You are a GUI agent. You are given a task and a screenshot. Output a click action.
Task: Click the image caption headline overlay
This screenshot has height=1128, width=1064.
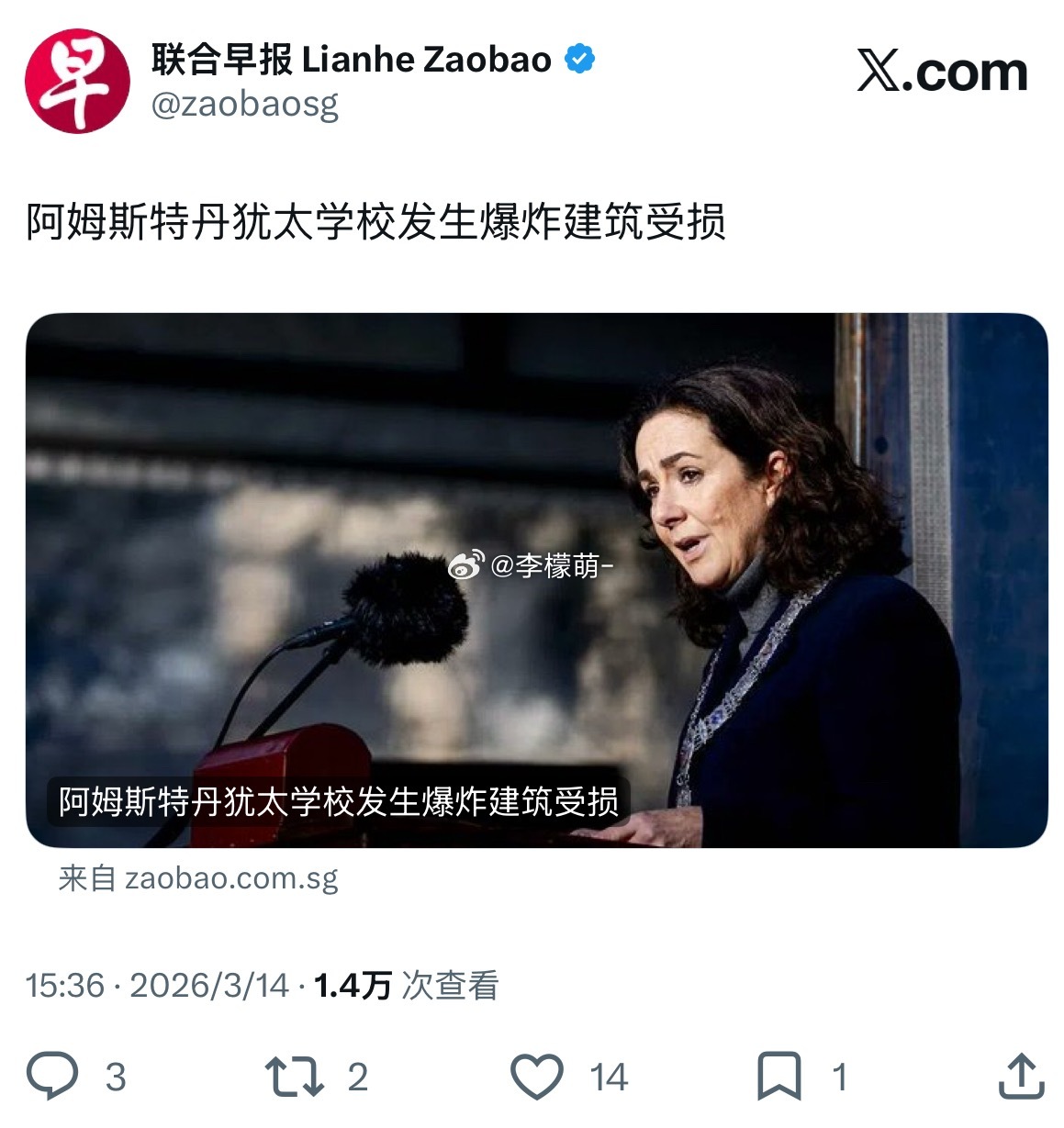click(339, 800)
